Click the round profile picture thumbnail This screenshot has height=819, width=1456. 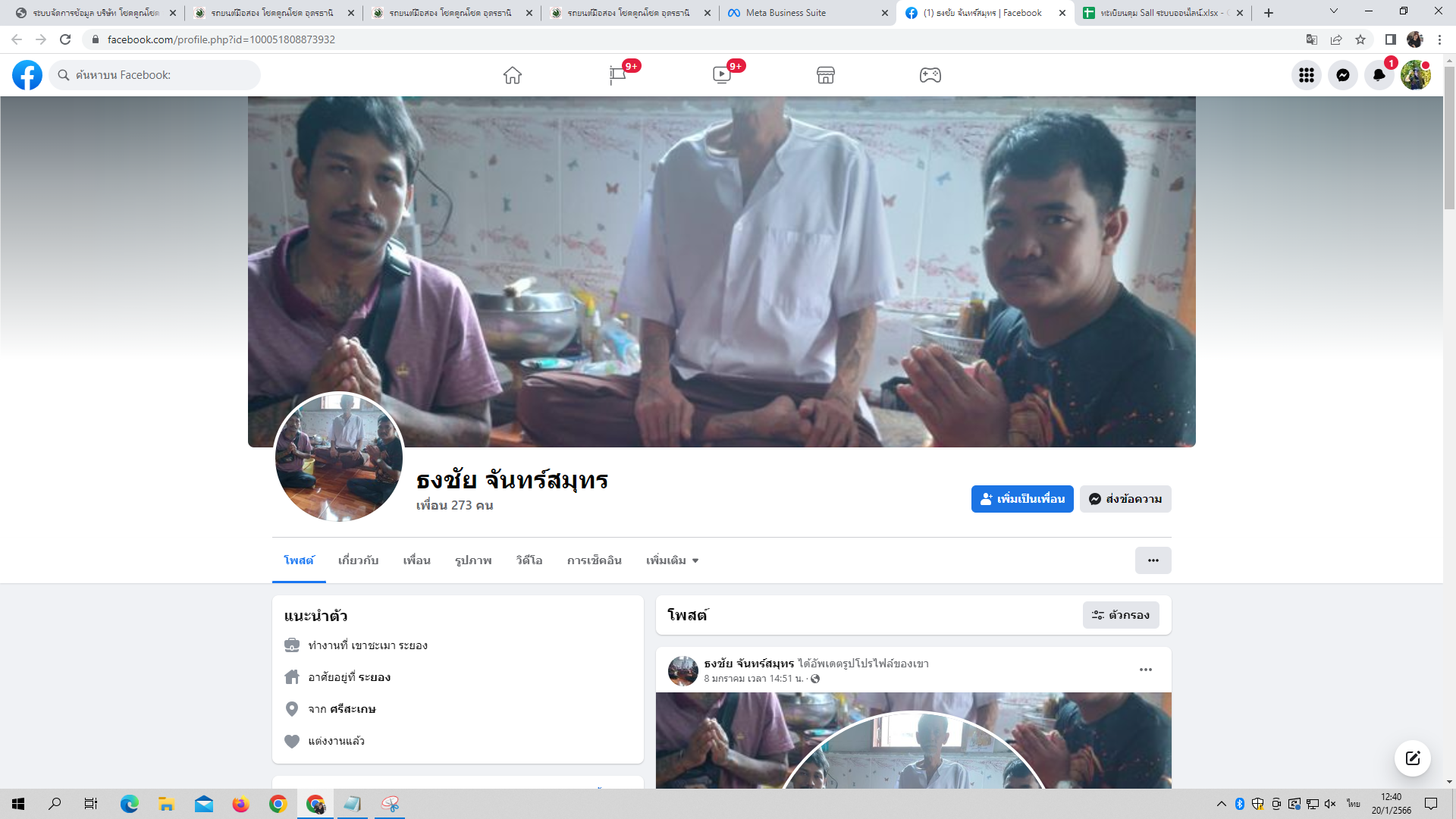click(339, 457)
